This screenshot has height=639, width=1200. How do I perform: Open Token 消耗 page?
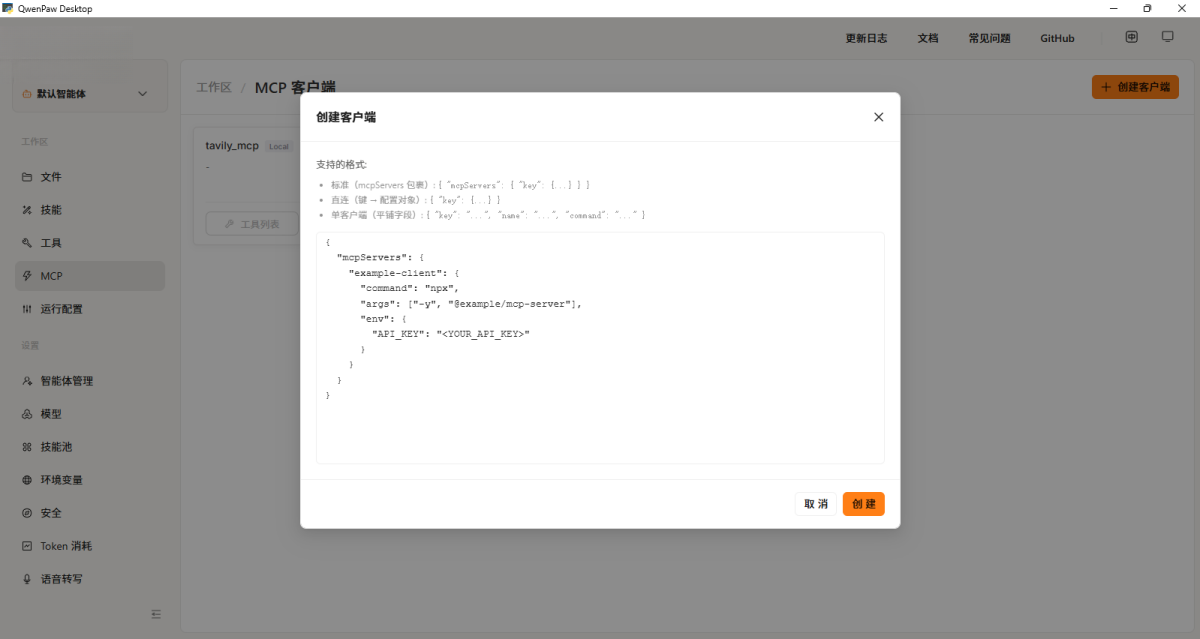pyautogui.click(x=90, y=546)
